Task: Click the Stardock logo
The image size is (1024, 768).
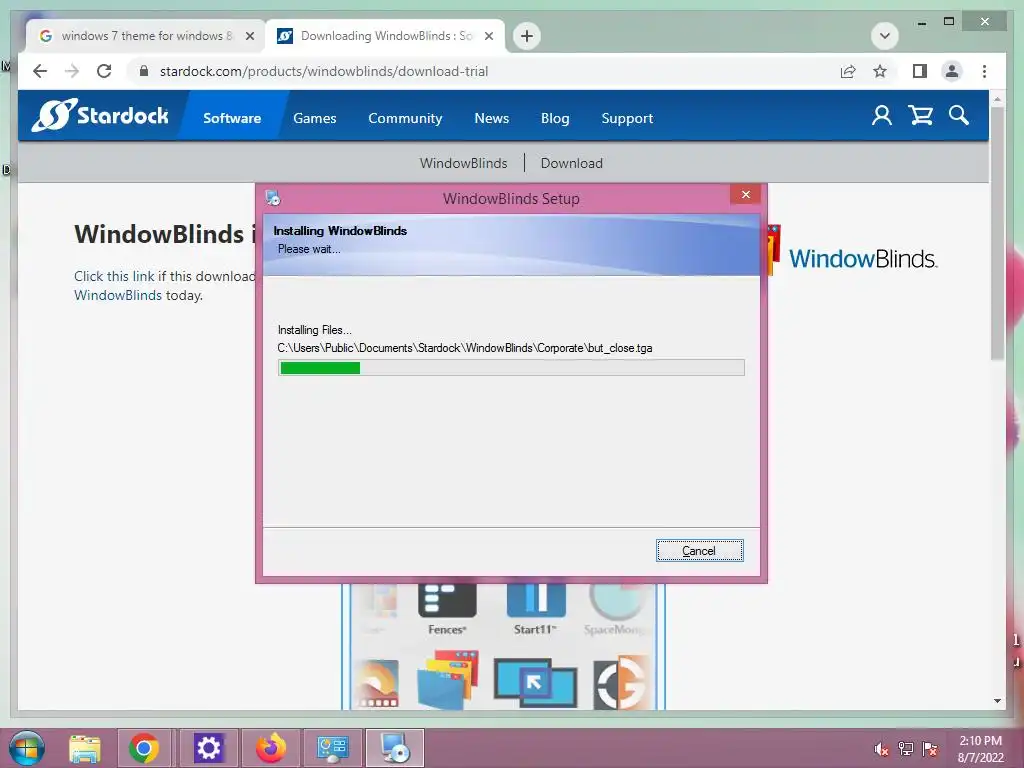Action: pyautogui.click(x=100, y=116)
